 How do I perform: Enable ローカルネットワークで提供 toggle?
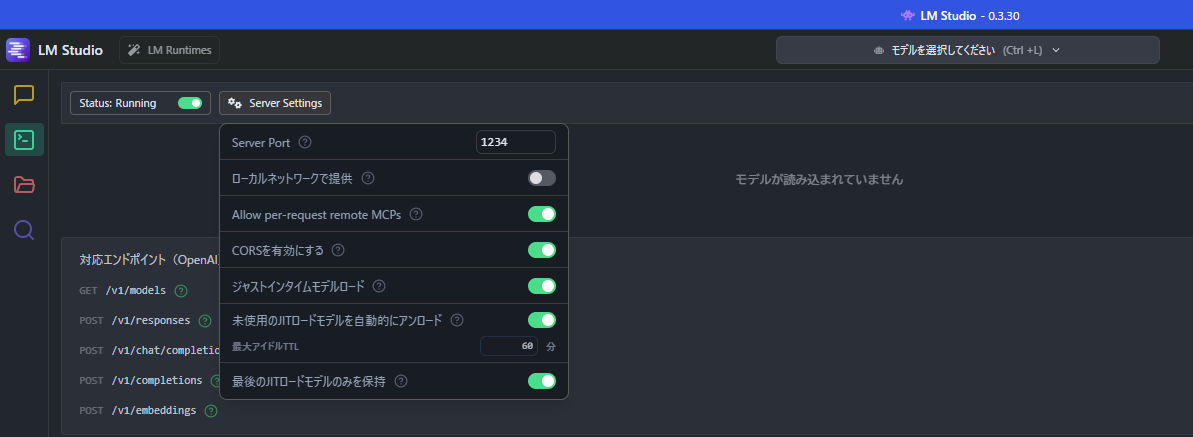541,178
